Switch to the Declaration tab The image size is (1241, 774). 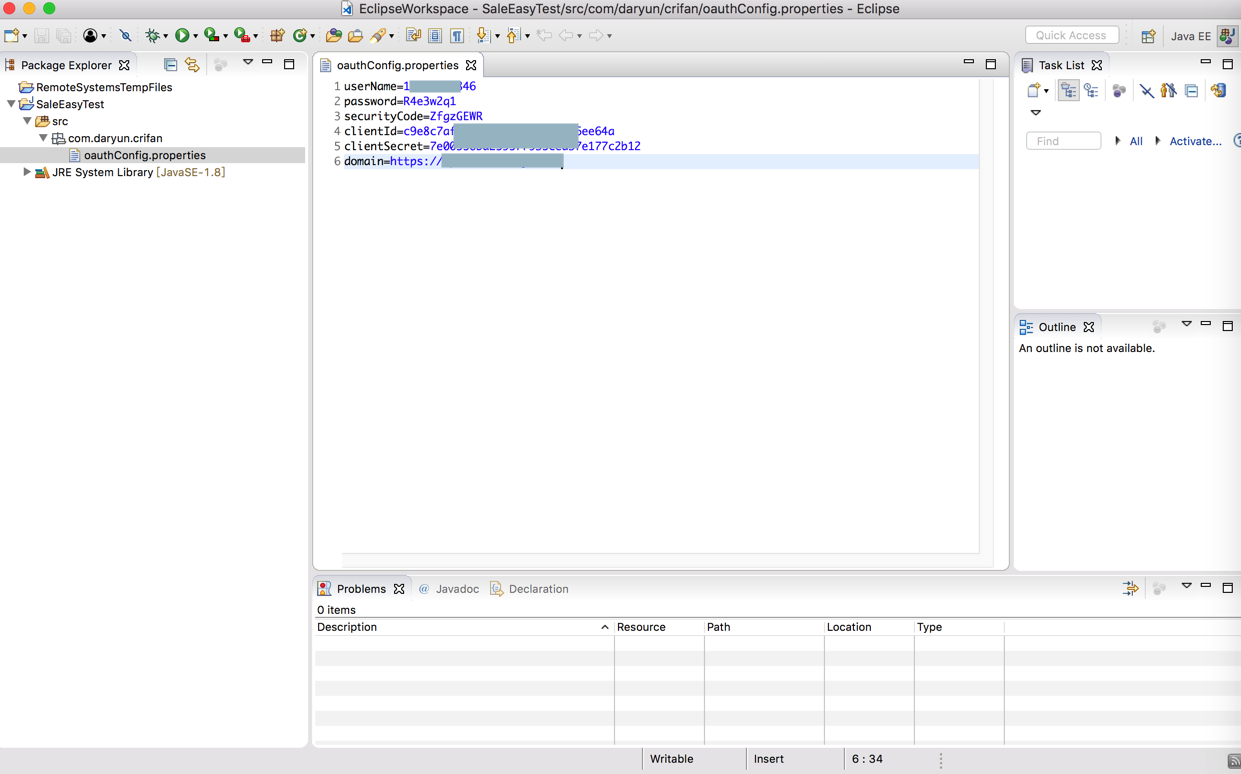pyautogui.click(x=537, y=589)
